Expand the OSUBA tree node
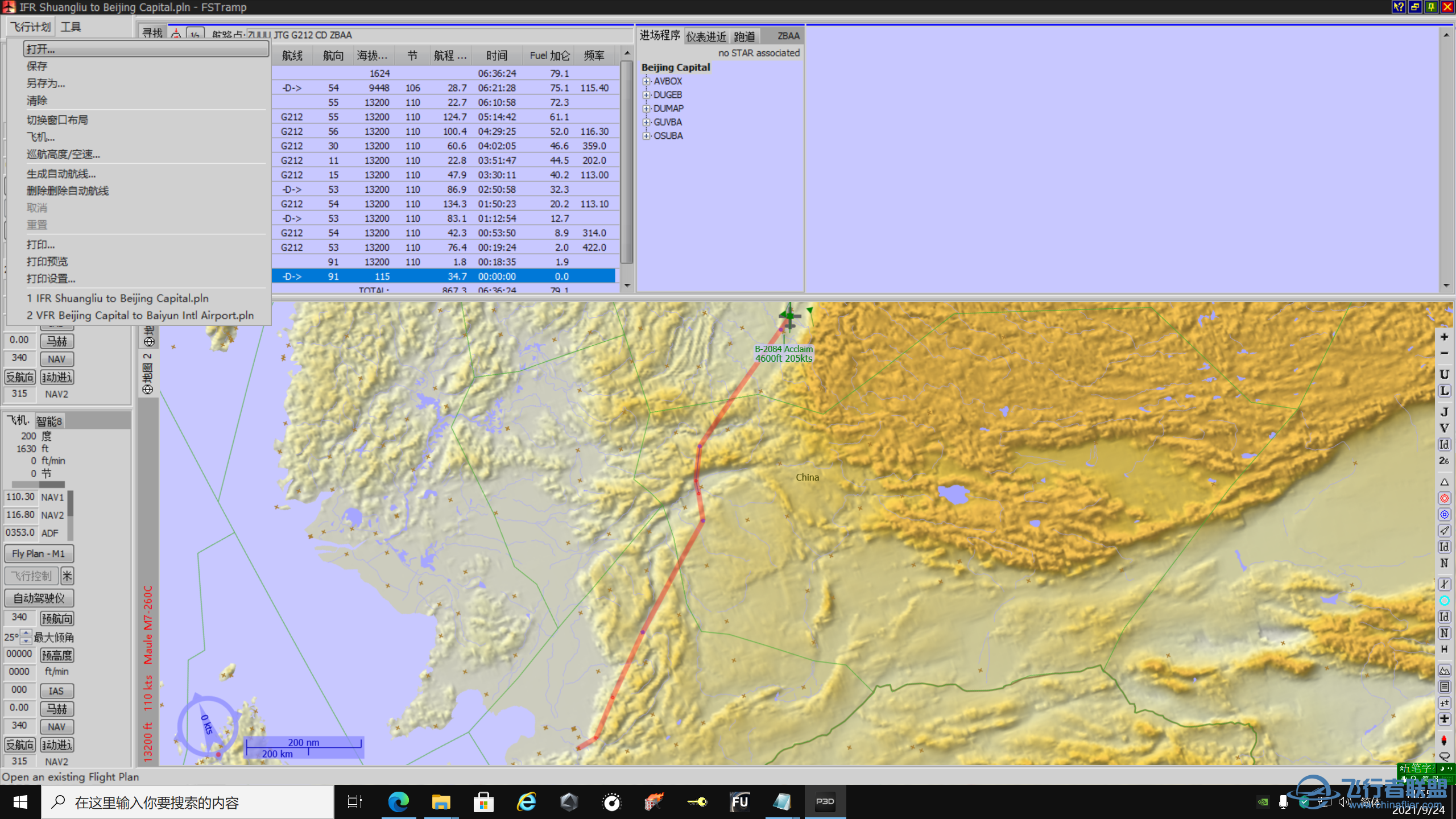Screen dimensions: 1456x819 point(646,136)
